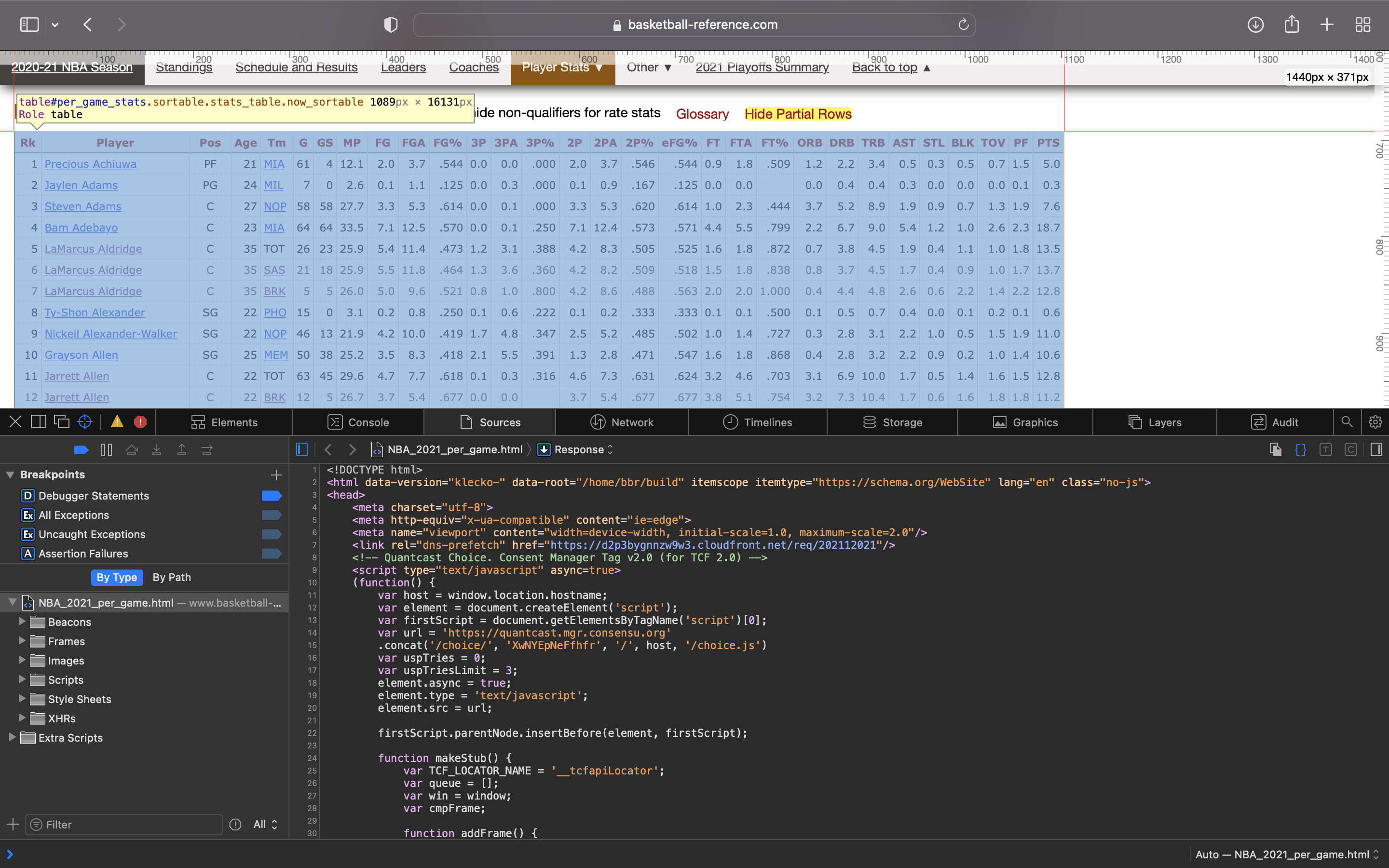
Task: Click Safari share button
Action: tap(1292, 25)
